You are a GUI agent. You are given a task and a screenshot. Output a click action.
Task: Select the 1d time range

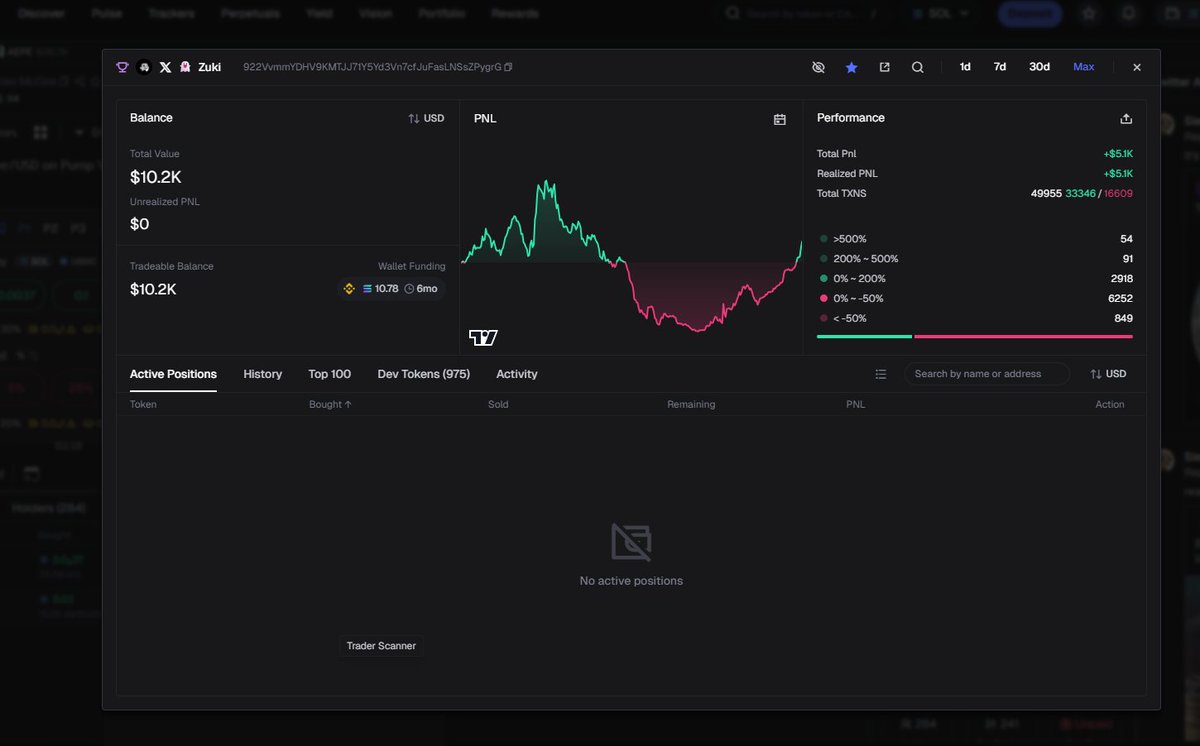point(965,67)
